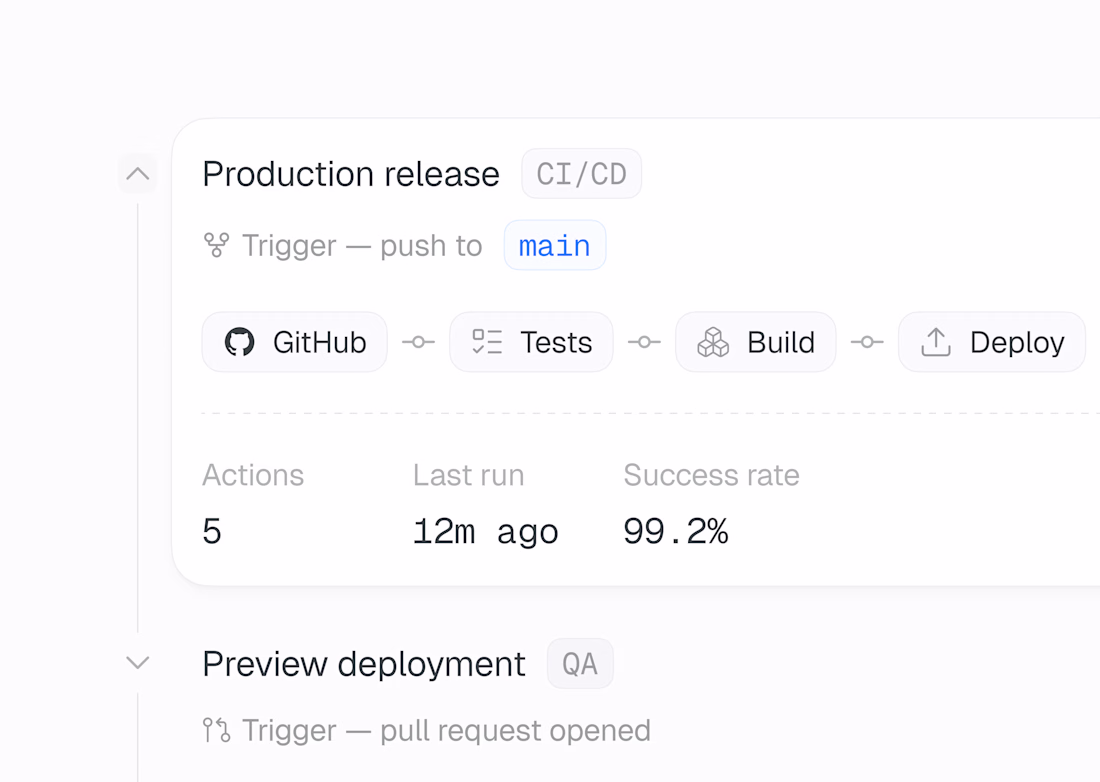Click connector node between Tests and Build

[644, 342]
